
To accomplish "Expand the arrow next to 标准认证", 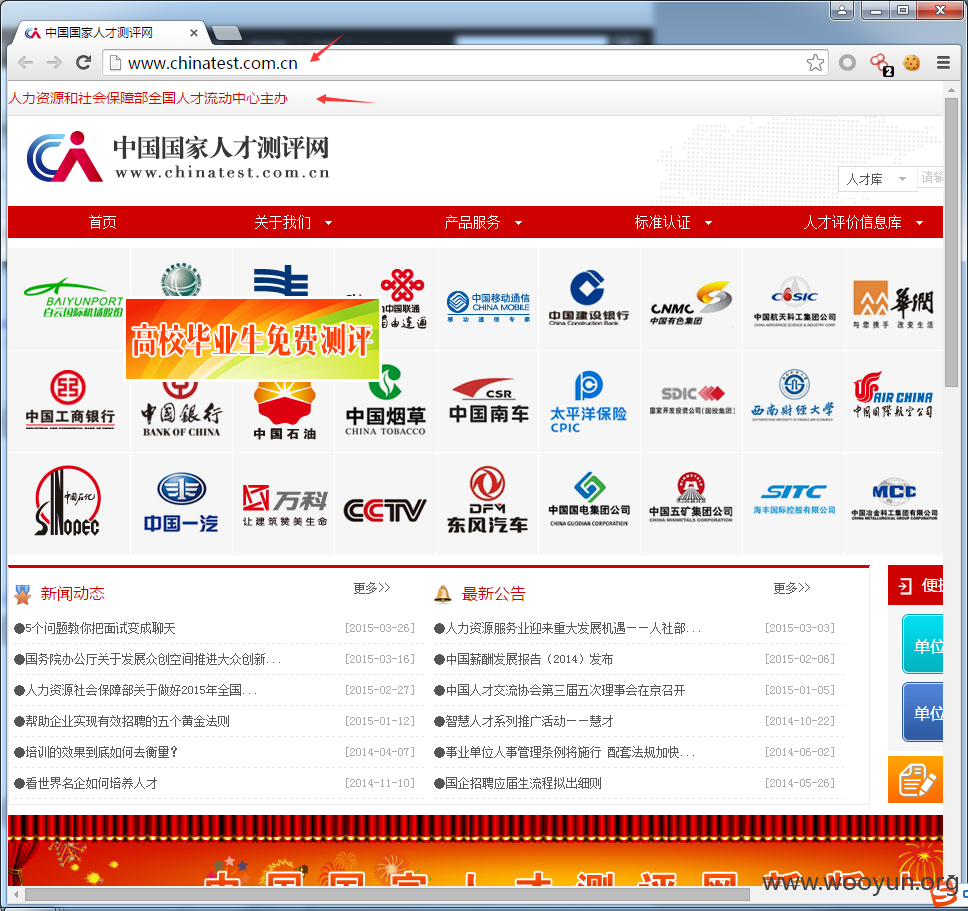I will point(708,223).
